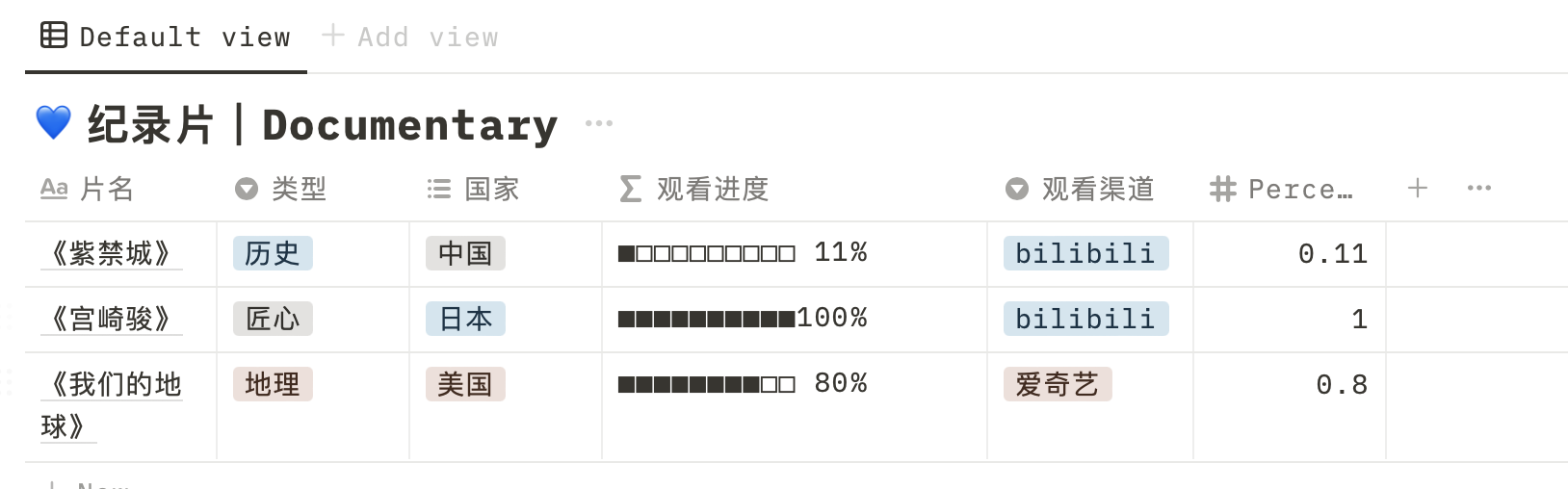1568x489 pixels.
Task: Select the 爱奇艺 channel tag
Action: [1058, 384]
